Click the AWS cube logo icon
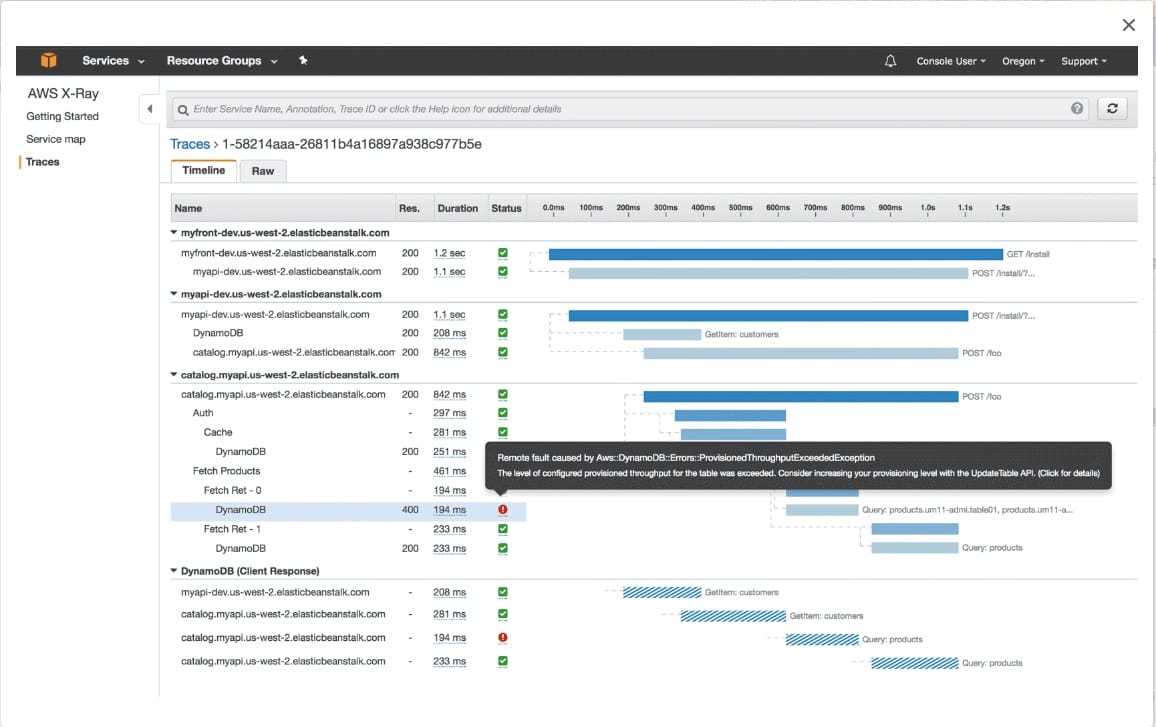The image size is (1156, 727). click(x=49, y=61)
